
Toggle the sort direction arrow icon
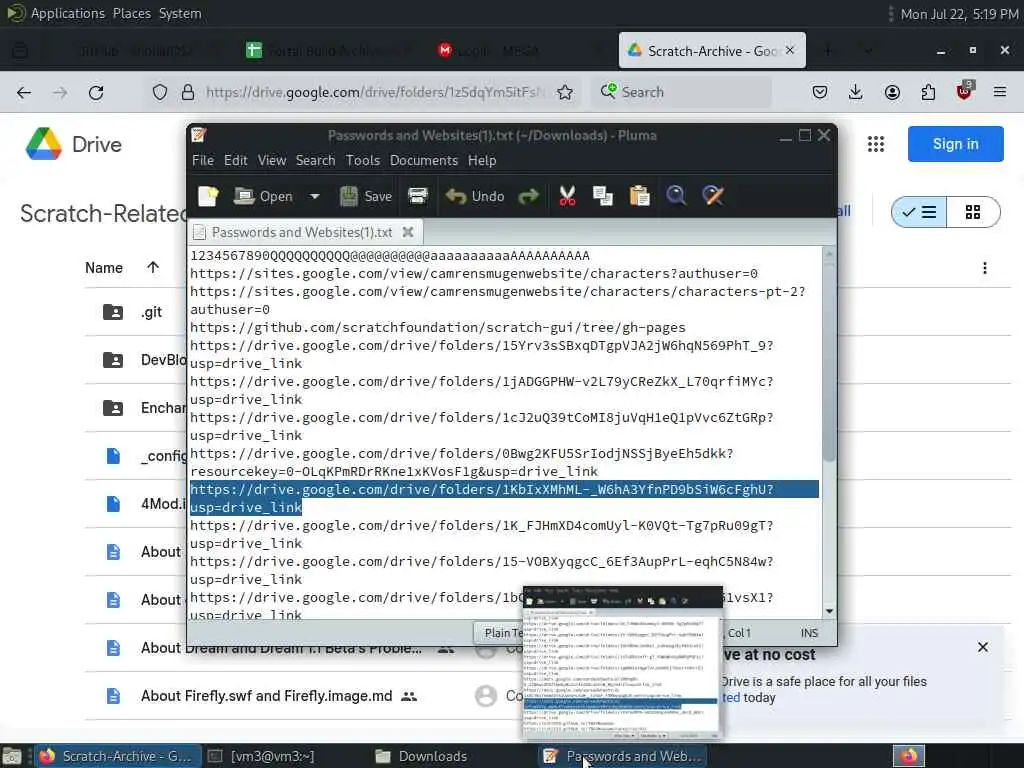[x=153, y=267]
